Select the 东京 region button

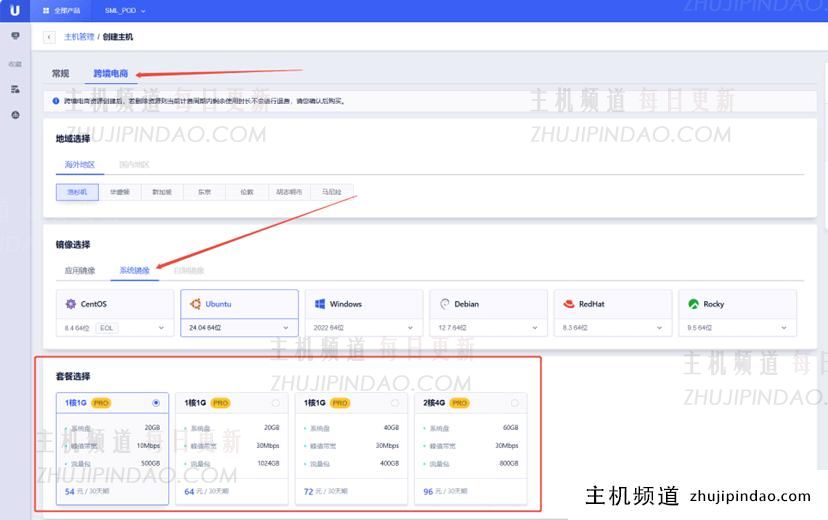[204, 192]
